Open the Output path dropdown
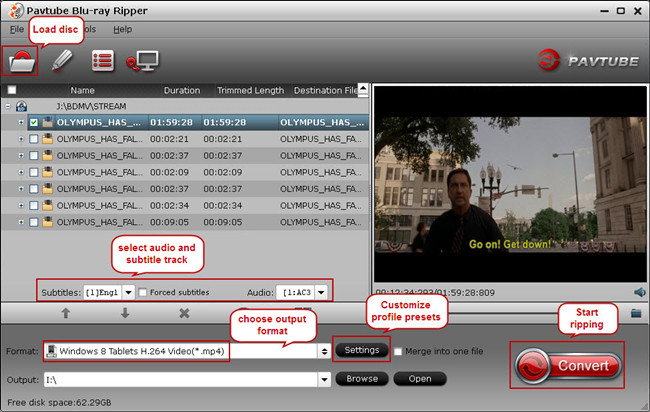Image resolution: width=650 pixels, height=412 pixels. point(324,379)
